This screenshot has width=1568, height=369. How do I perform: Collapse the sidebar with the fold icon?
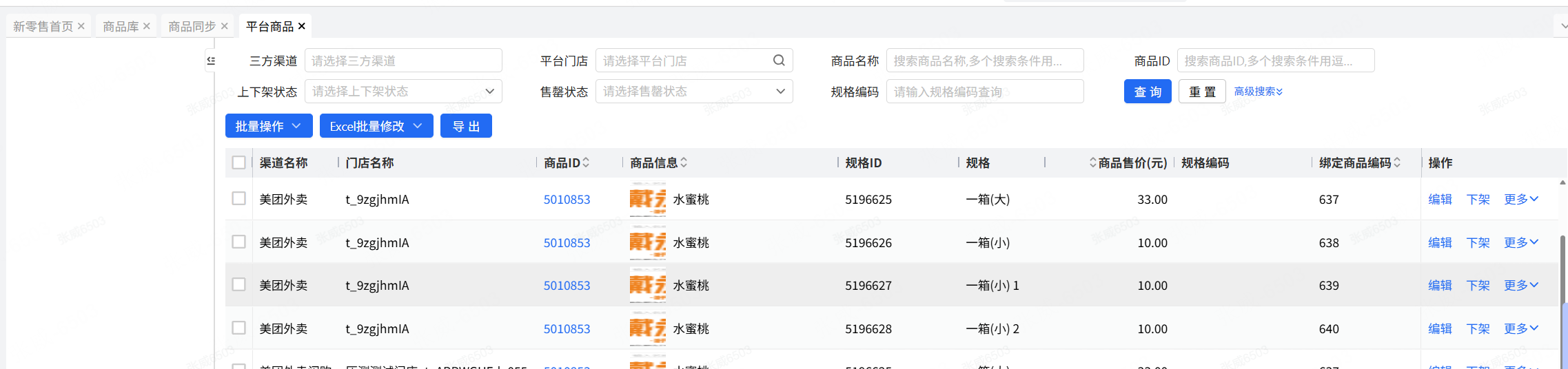211,61
